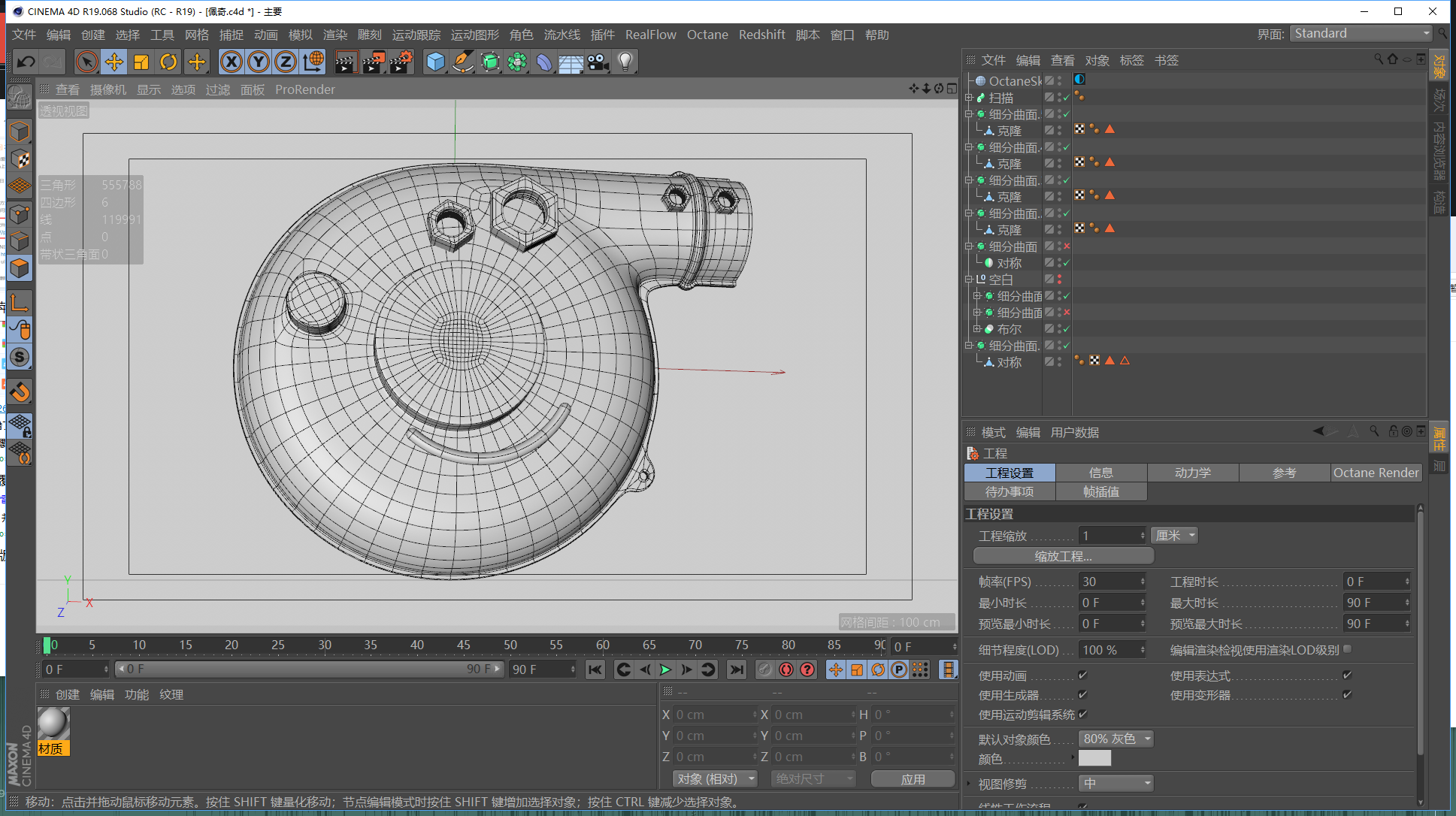
Task: Toggle the X axis lock
Action: pos(232,62)
